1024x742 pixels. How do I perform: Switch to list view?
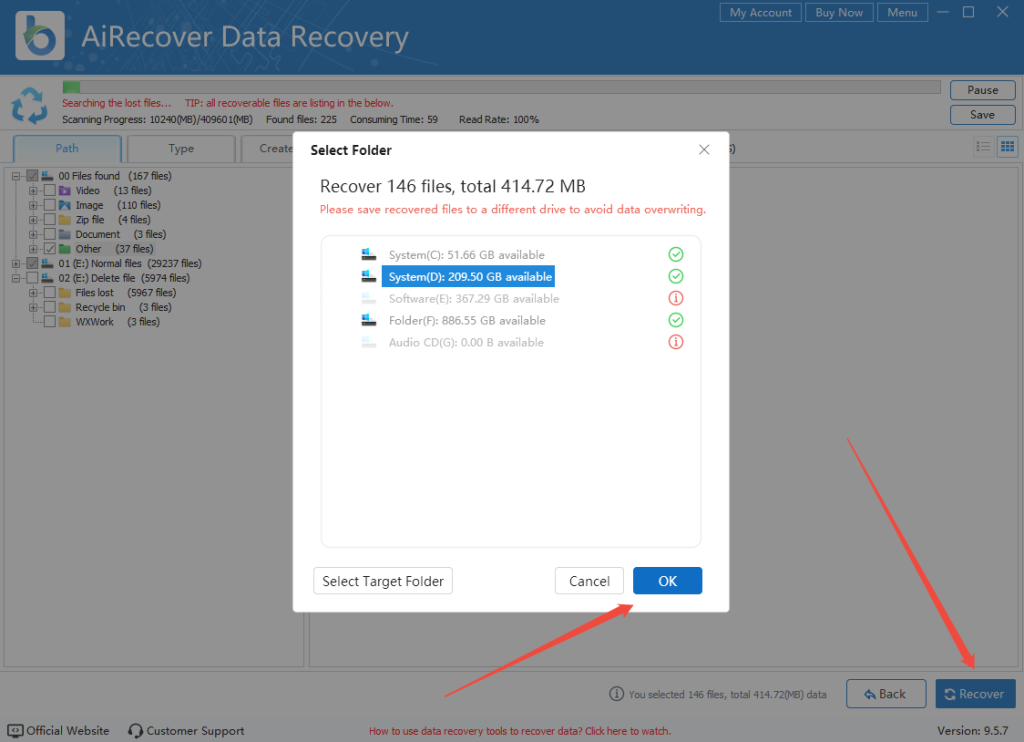click(x=984, y=147)
